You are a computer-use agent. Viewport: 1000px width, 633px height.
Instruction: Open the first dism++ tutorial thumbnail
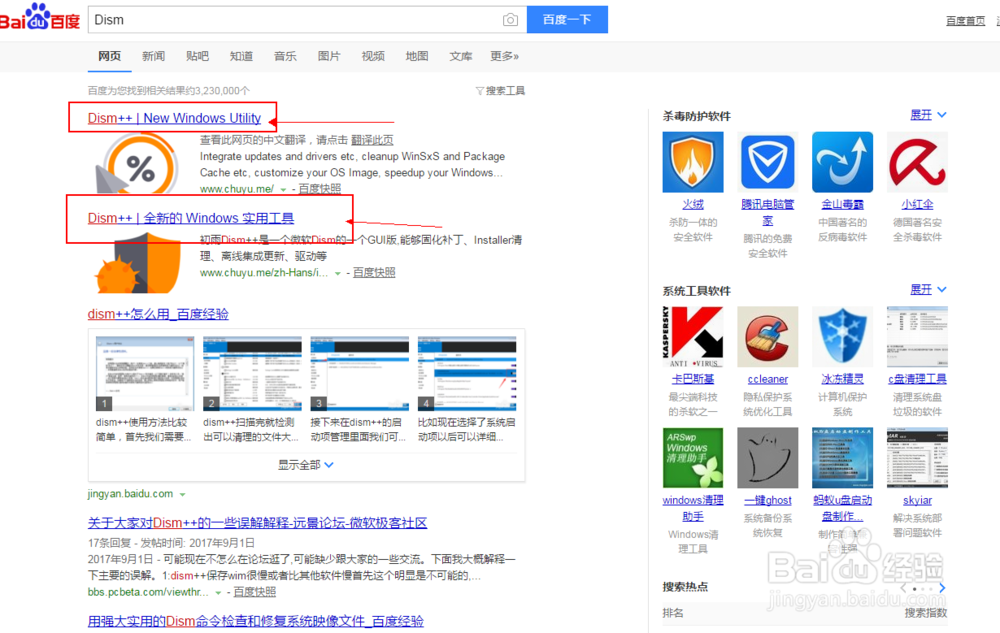point(145,374)
